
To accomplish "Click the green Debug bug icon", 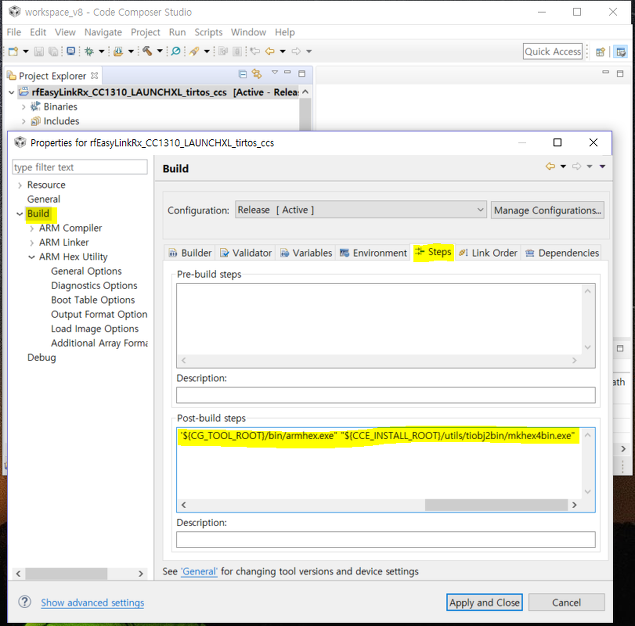I will tap(89, 51).
